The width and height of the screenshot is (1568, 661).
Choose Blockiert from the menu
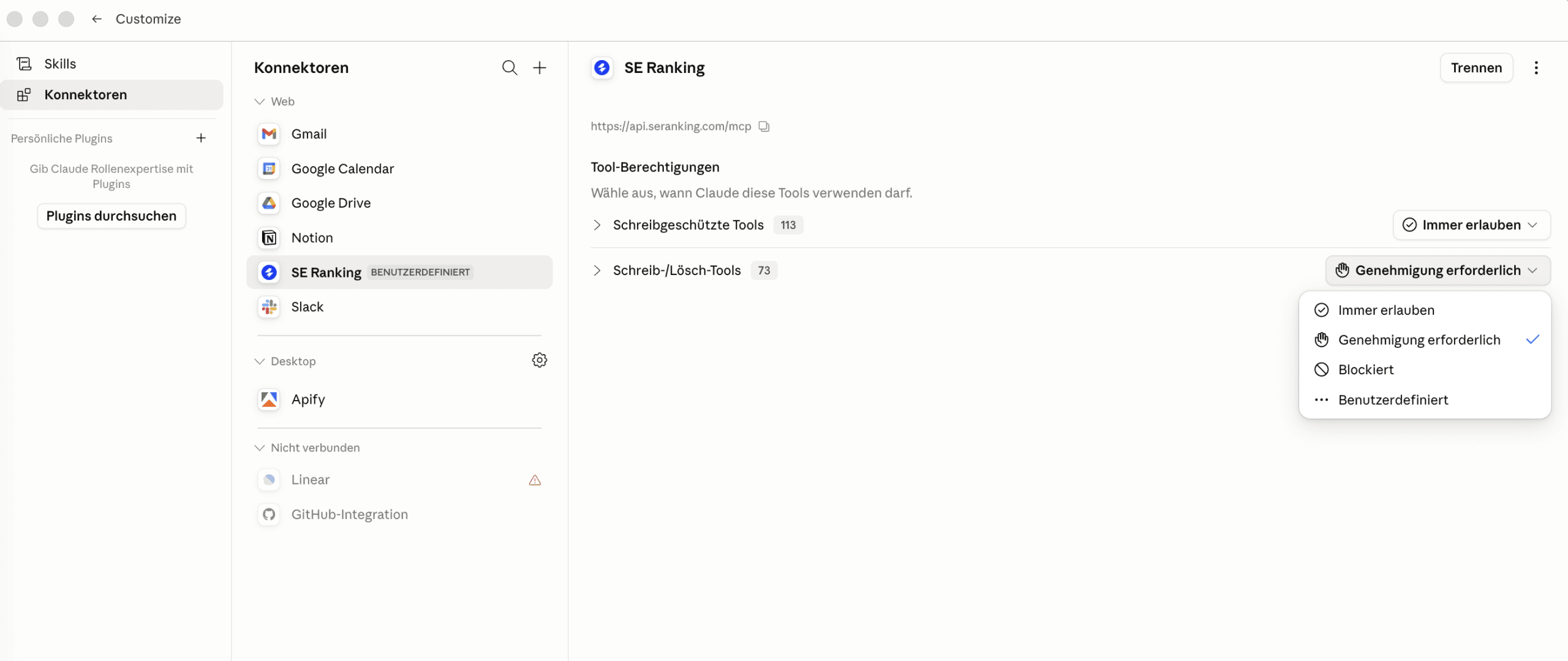tap(1425, 369)
